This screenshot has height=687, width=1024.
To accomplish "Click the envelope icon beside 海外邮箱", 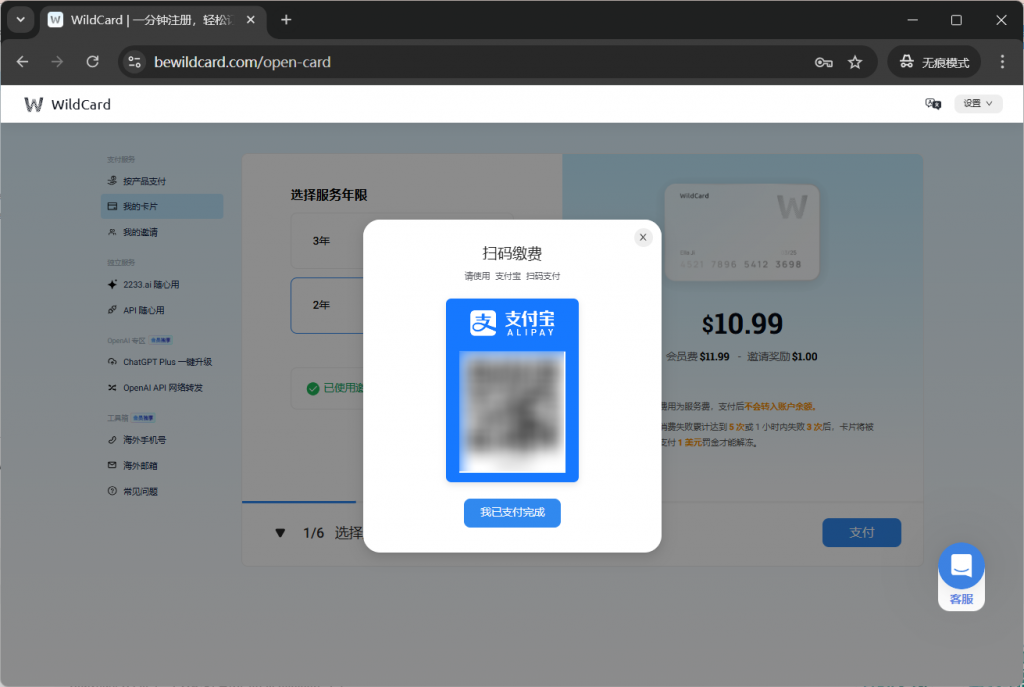I will 112,465.
